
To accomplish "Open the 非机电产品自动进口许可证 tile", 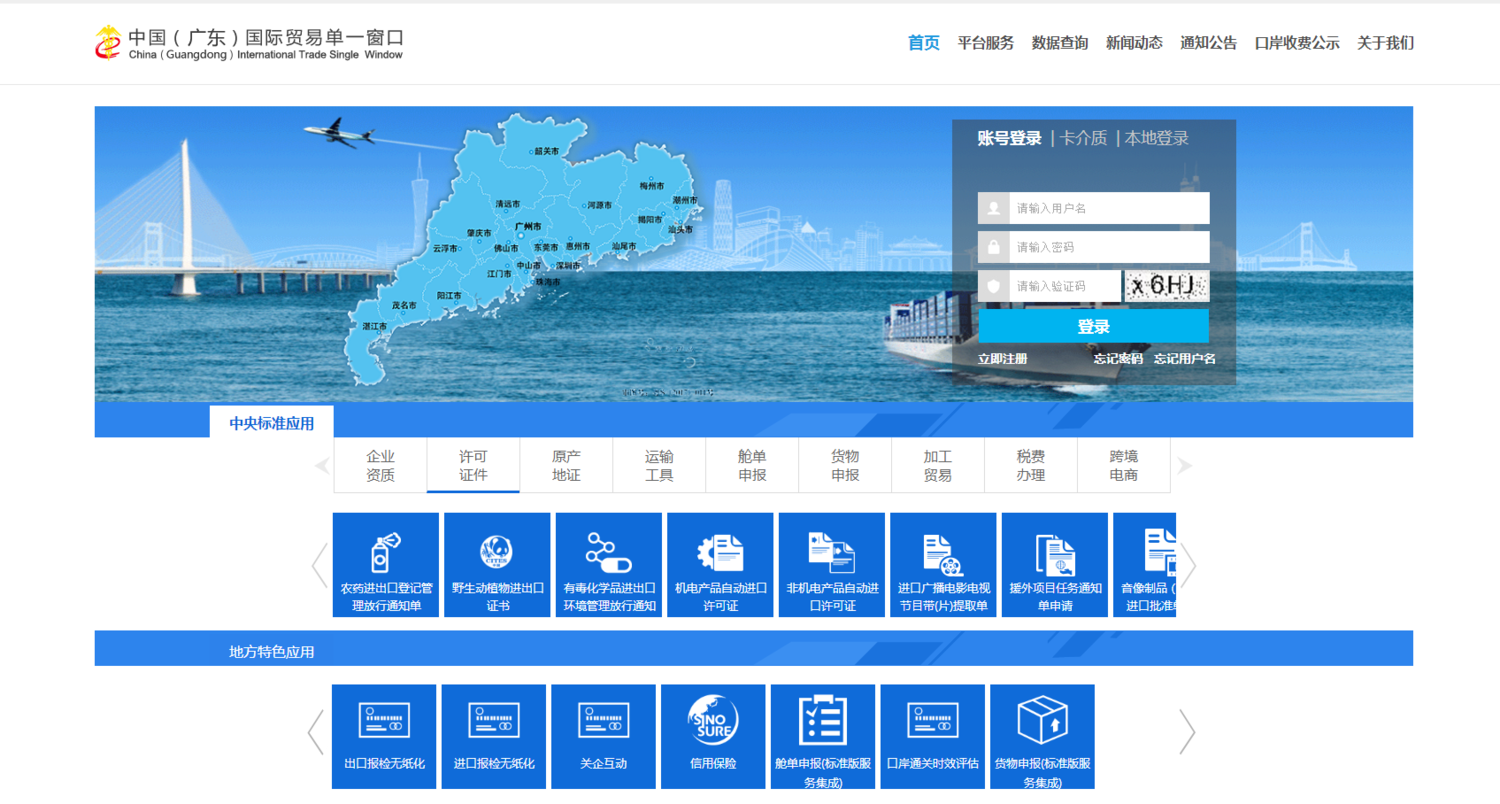I will 832,565.
